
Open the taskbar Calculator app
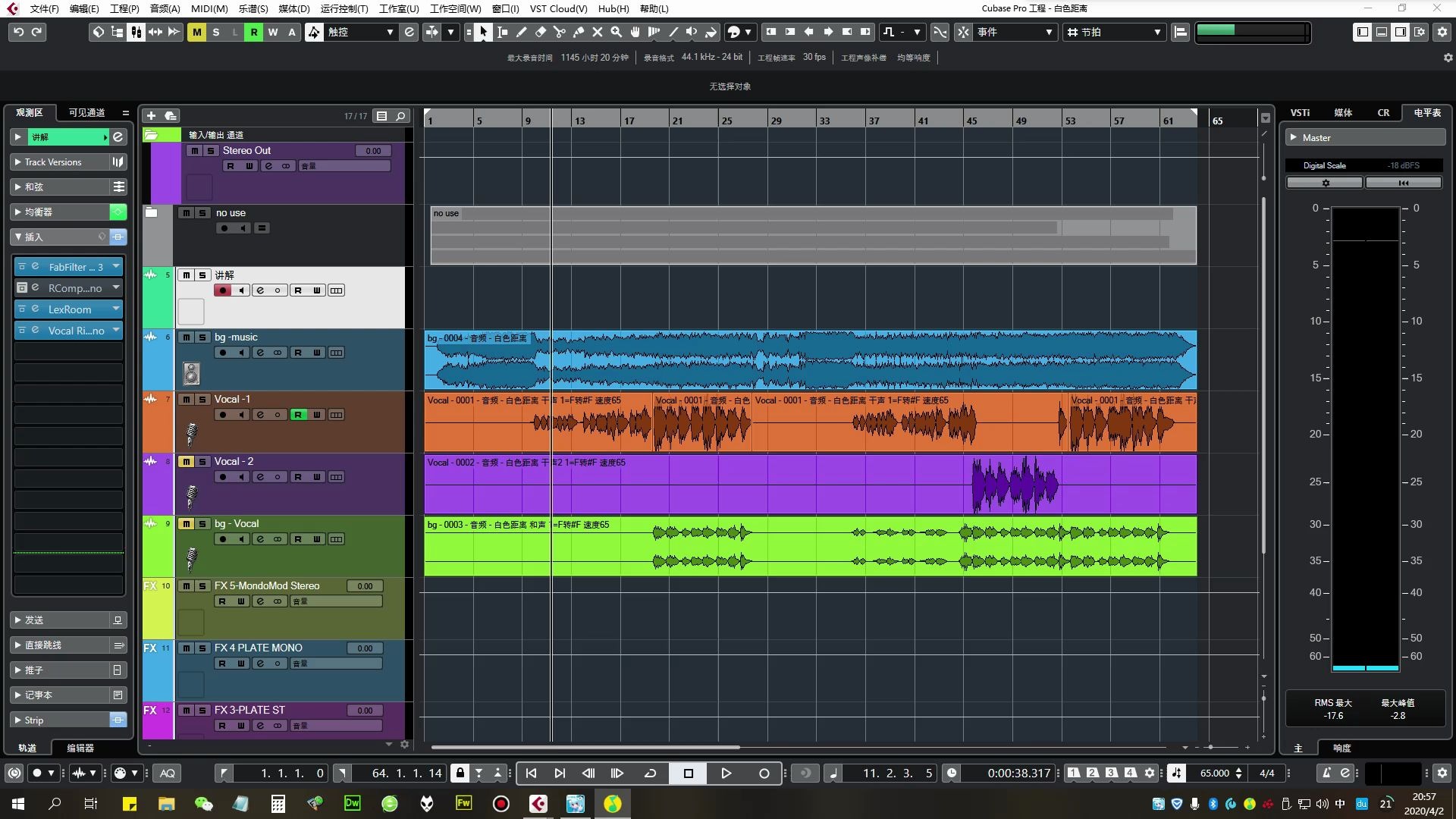278,804
